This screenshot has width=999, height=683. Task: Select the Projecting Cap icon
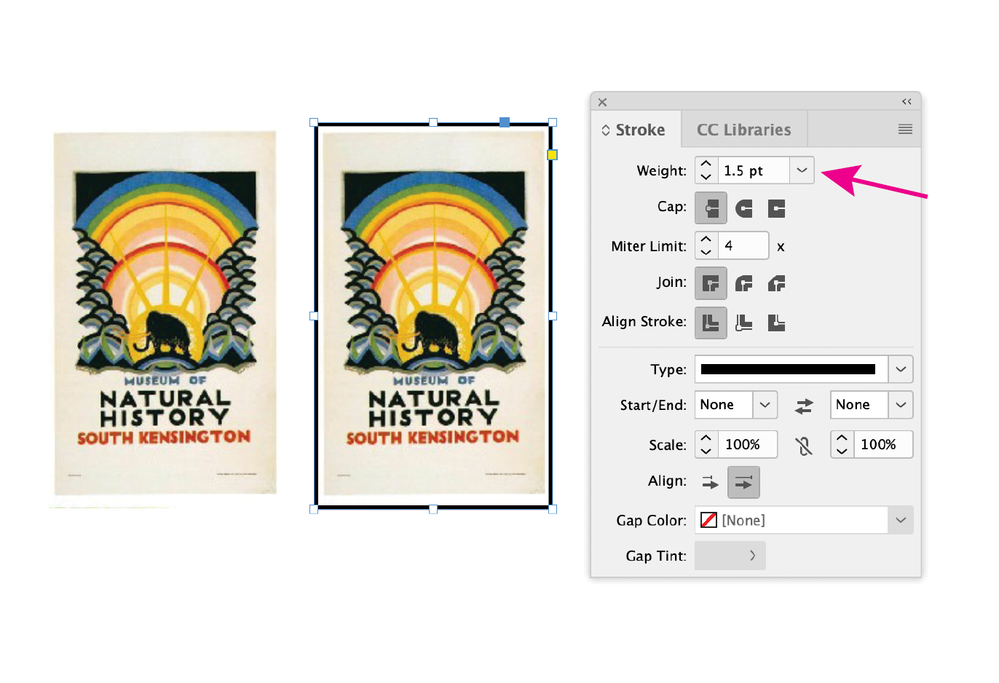(776, 208)
